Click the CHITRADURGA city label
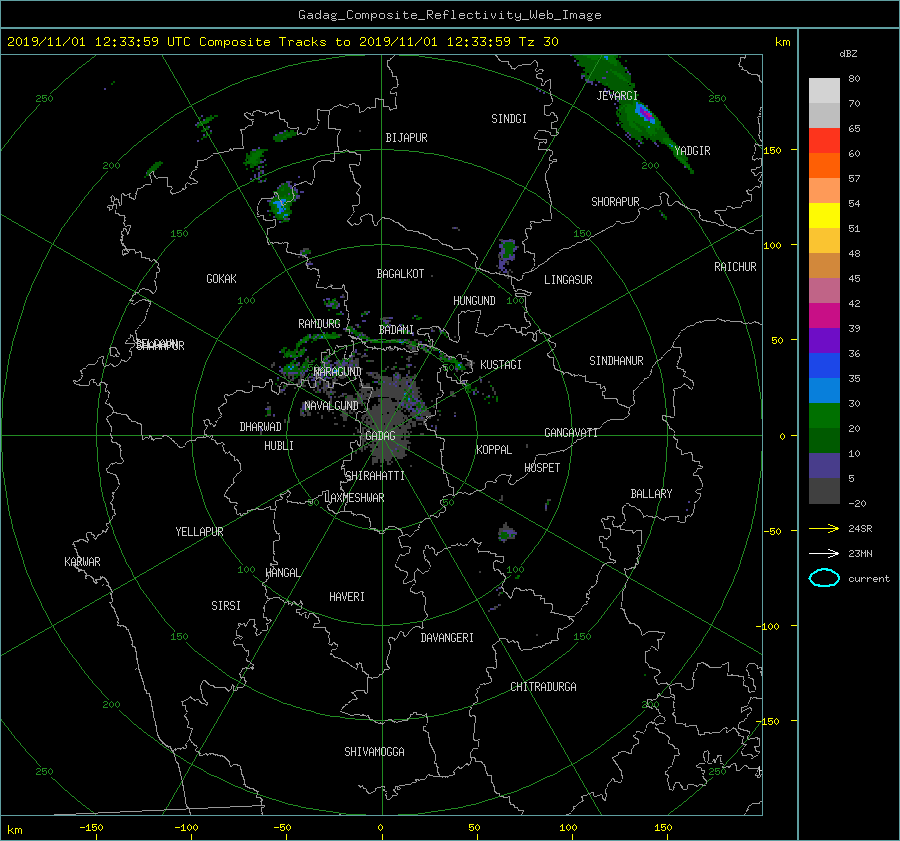Screen dimensions: 900x841 pyautogui.click(x=543, y=687)
